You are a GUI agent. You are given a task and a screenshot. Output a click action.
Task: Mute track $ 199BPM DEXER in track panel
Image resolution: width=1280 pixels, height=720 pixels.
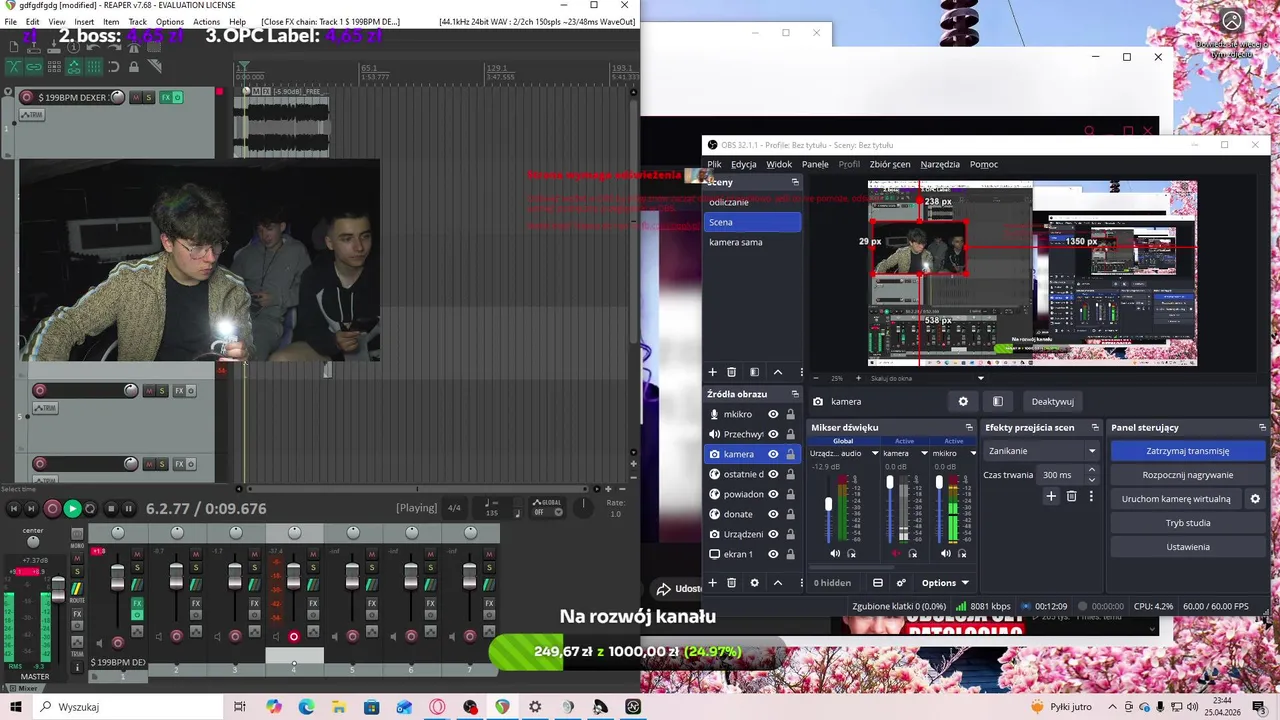[x=136, y=97]
